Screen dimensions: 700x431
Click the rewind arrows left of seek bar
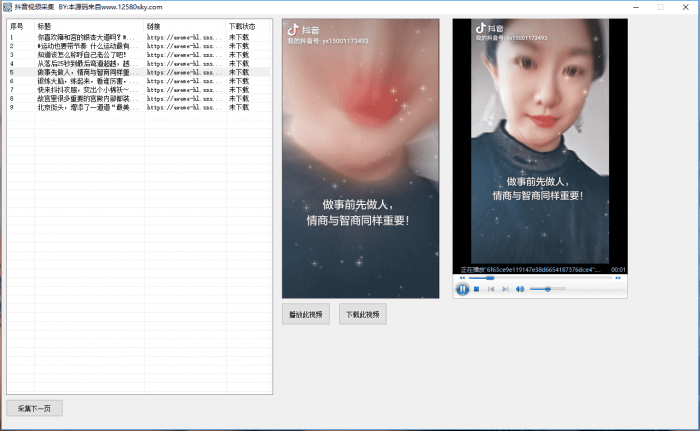(461, 278)
